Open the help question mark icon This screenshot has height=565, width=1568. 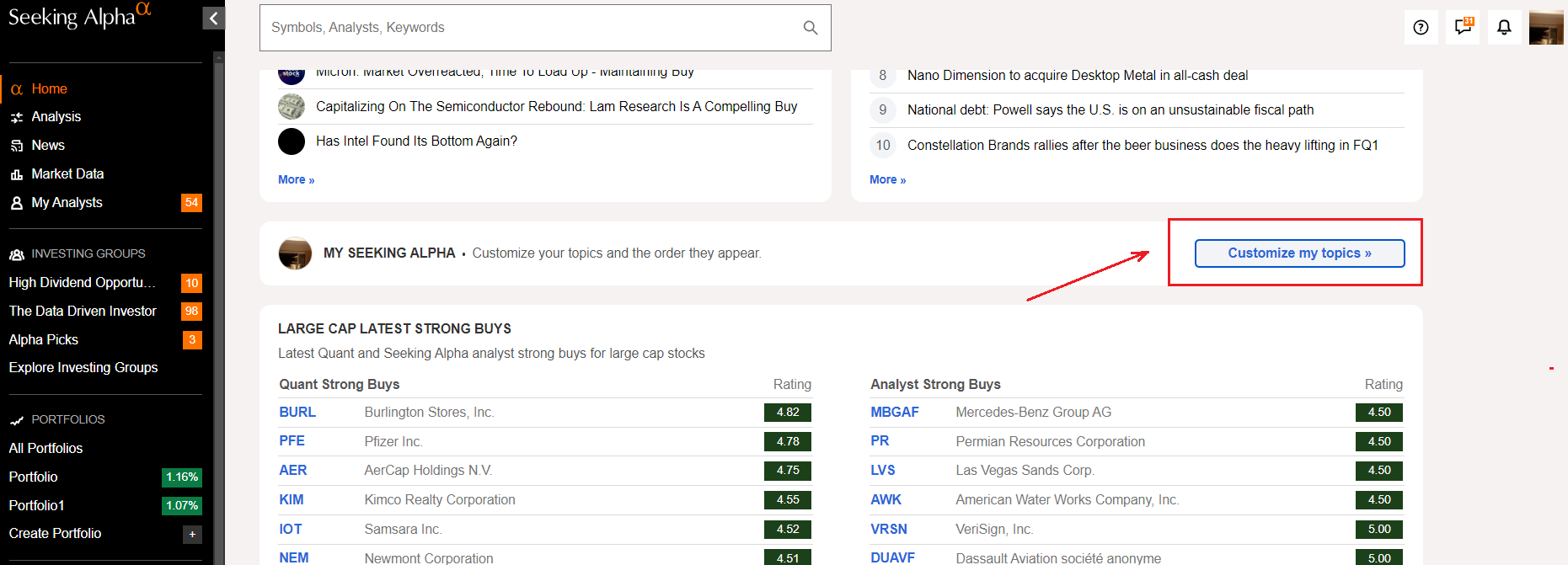point(1421,28)
